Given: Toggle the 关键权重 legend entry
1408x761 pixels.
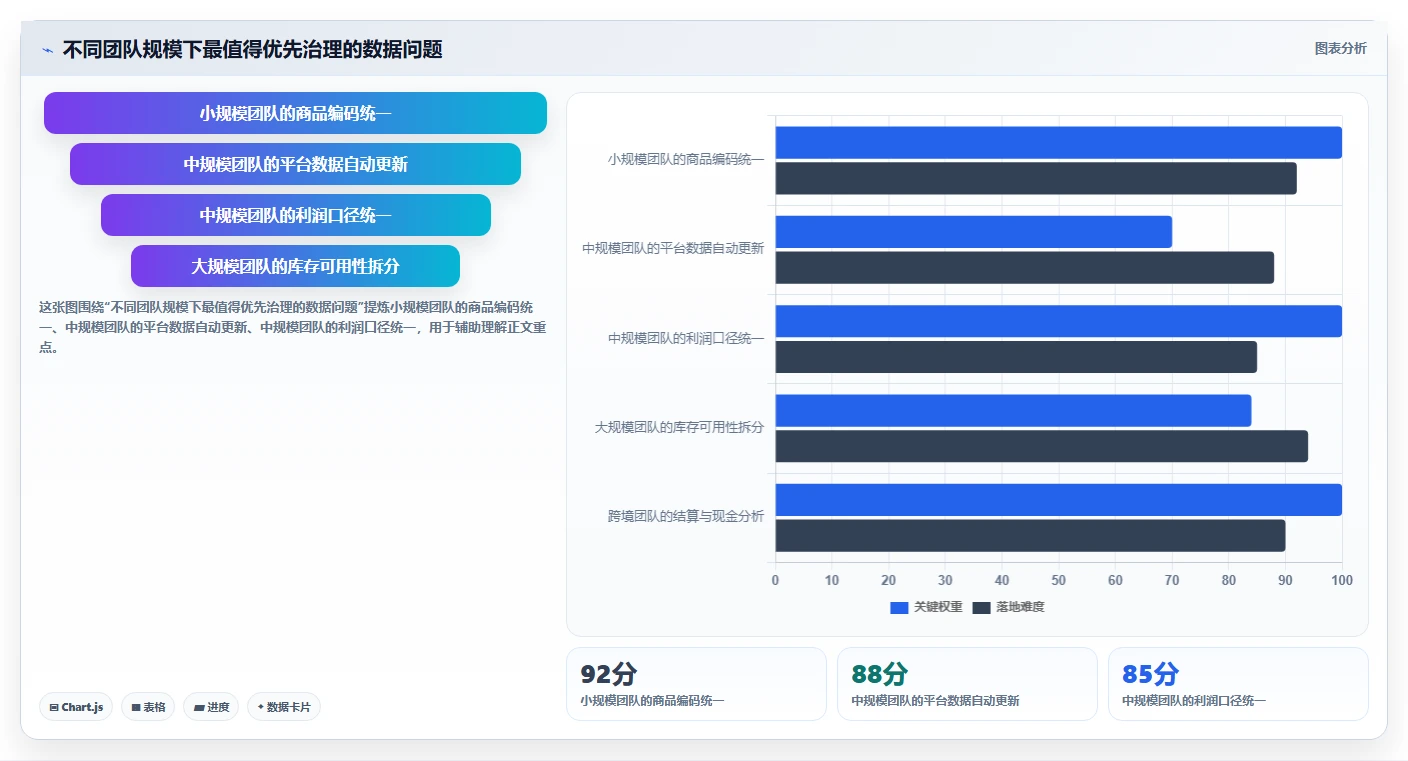Looking at the screenshot, I should coord(926,607).
